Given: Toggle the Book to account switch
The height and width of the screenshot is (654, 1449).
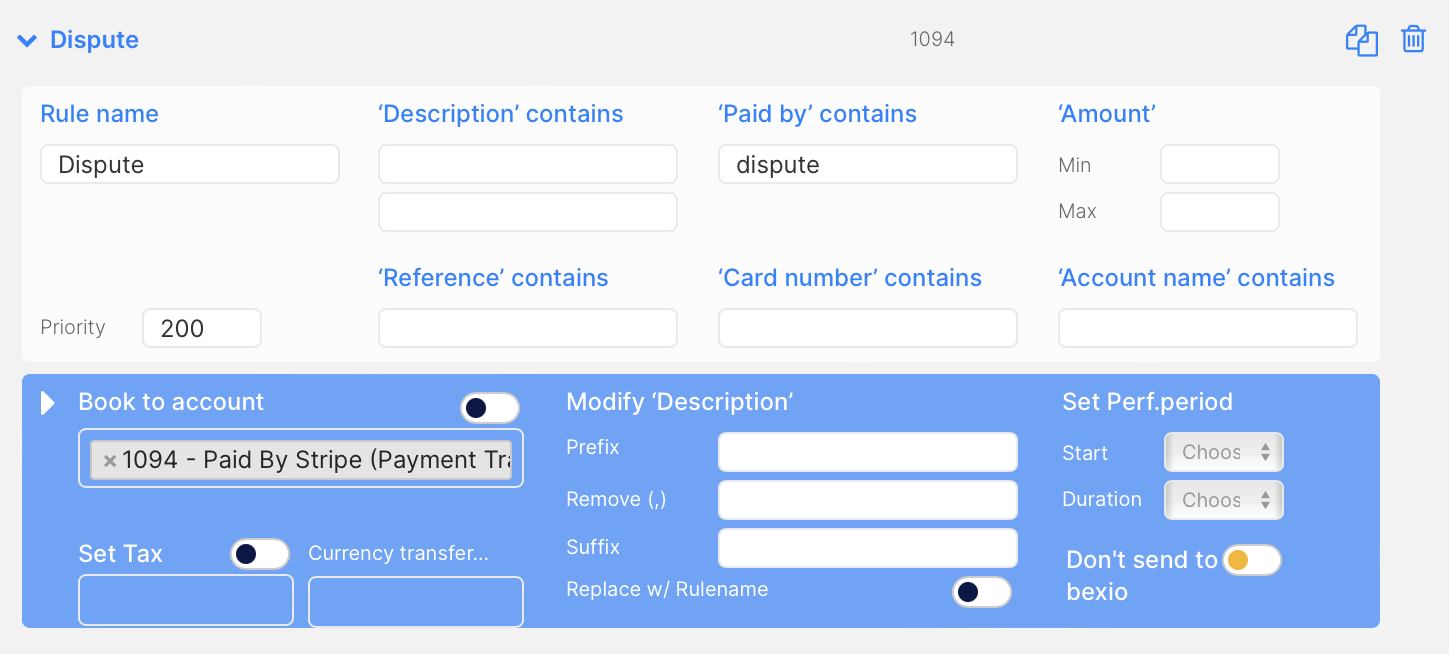Looking at the screenshot, I should pos(490,408).
